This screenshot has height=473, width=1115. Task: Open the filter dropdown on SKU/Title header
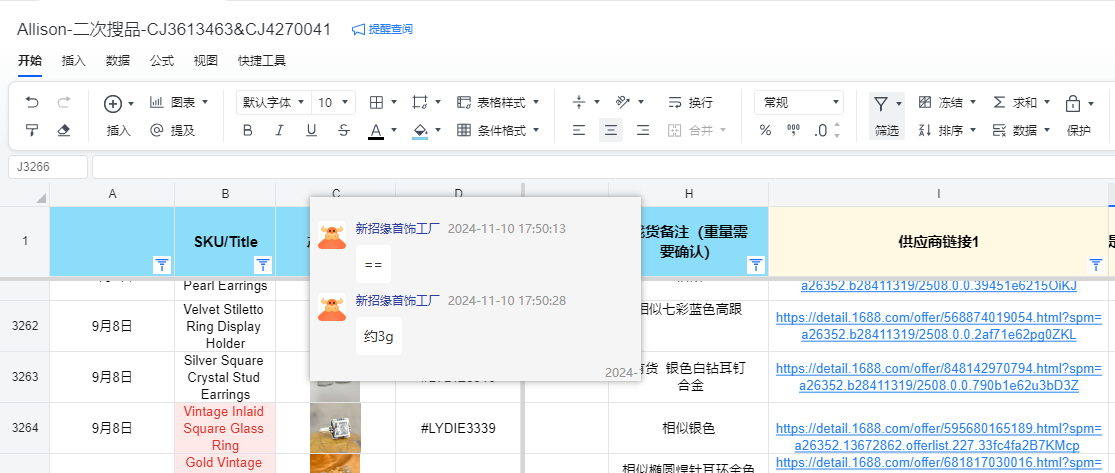click(263, 264)
